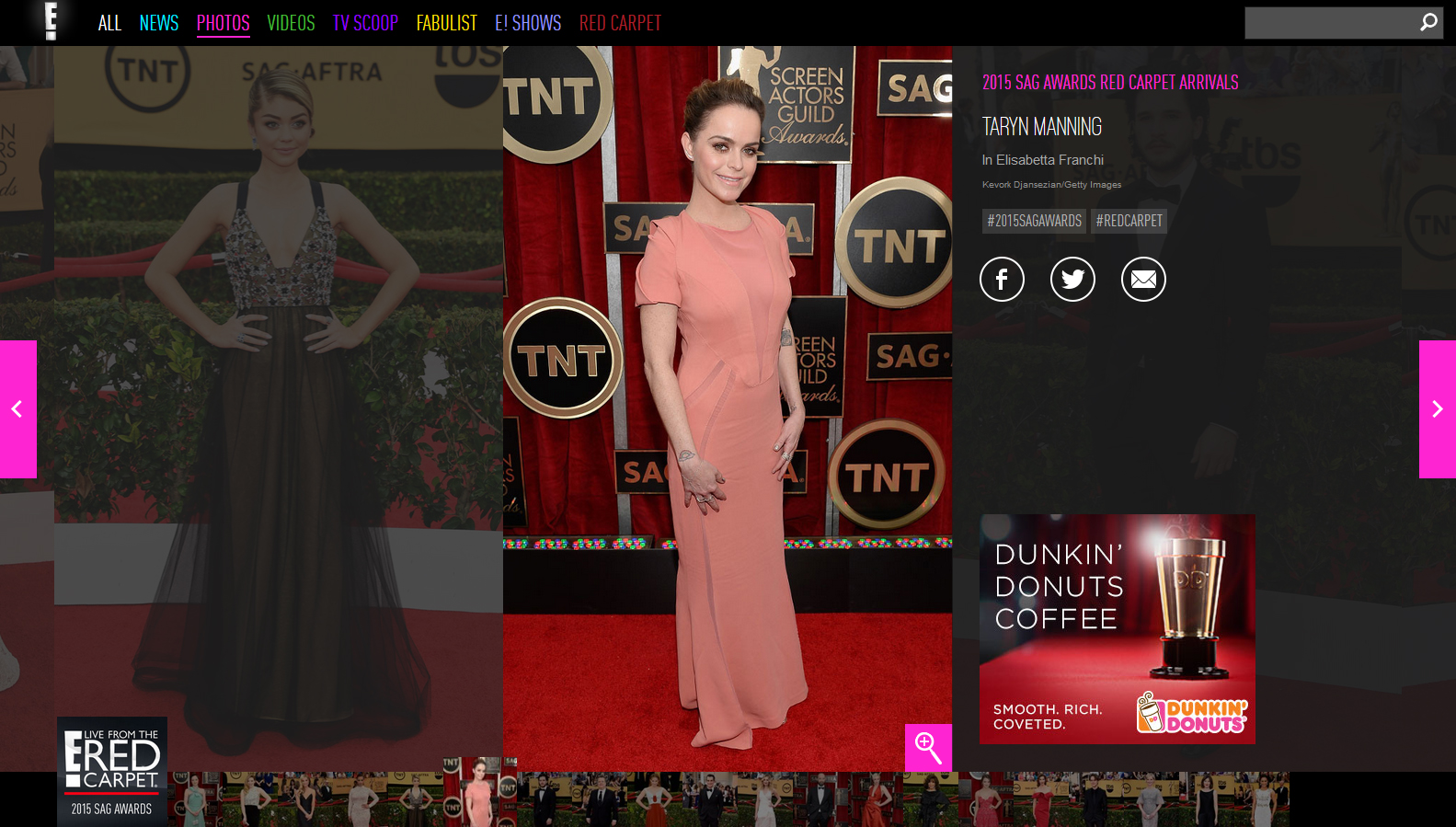Switch to the VIDEOS section

291,23
